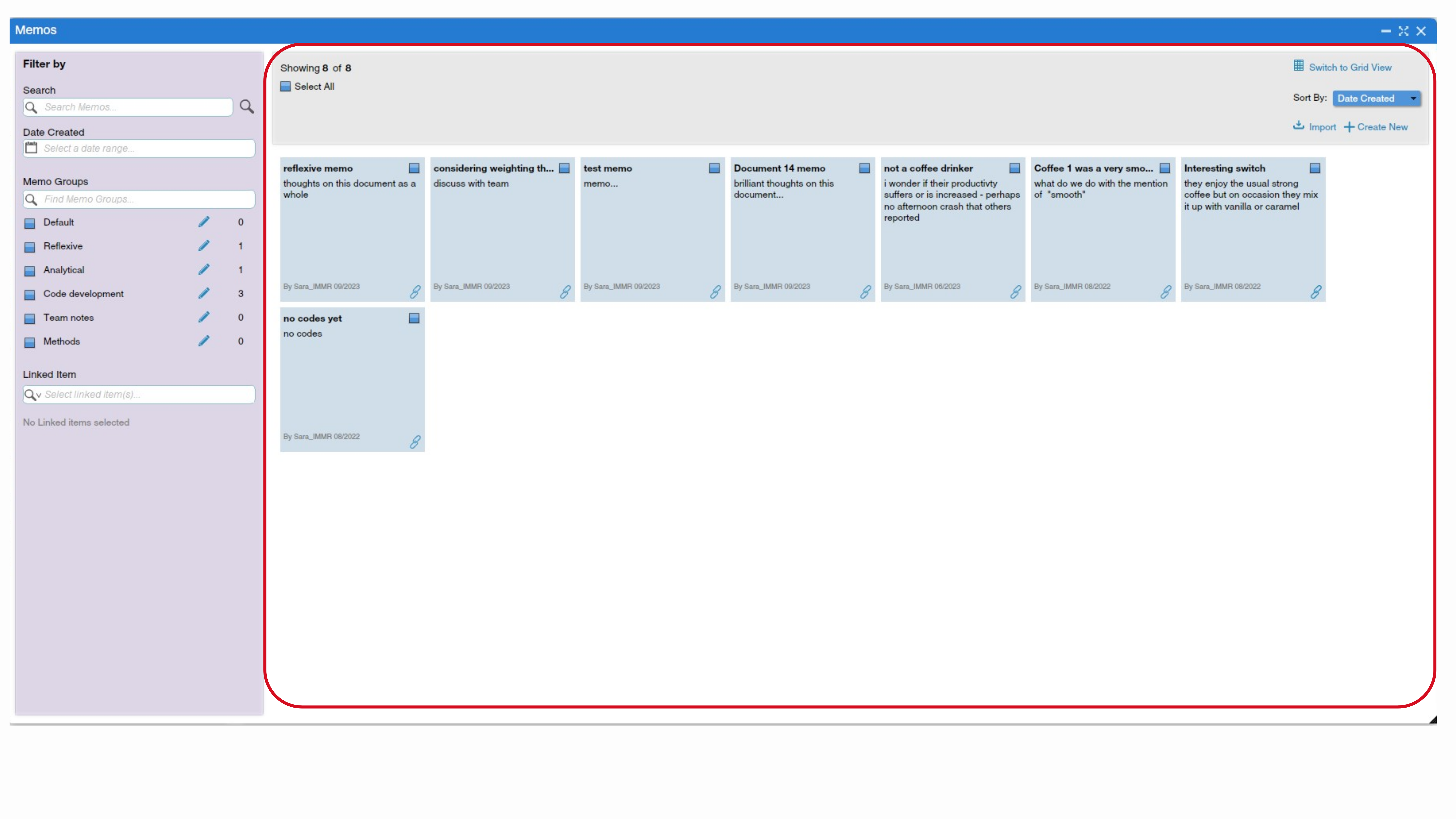1456x819 pixels.
Task: Click edit pencil for Methods memo group
Action: (204, 341)
